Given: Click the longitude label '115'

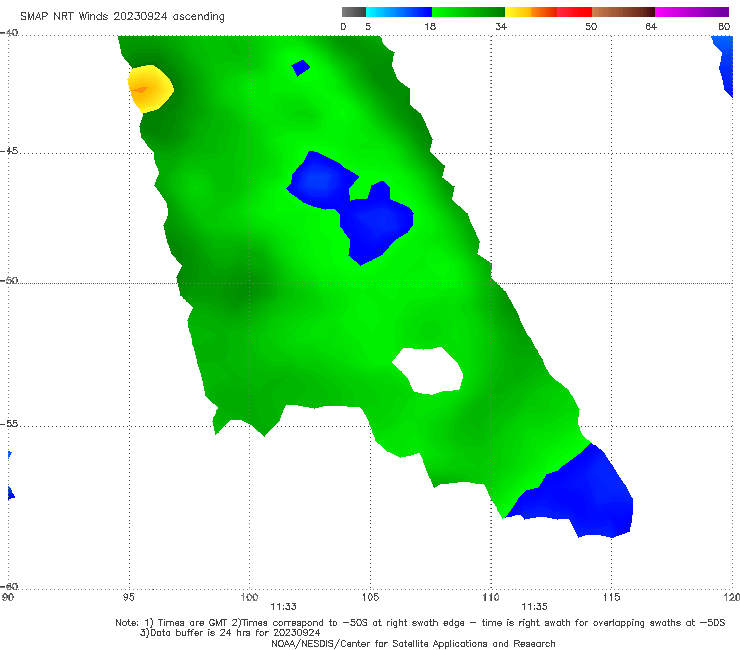Looking at the screenshot, I should (x=612, y=598).
